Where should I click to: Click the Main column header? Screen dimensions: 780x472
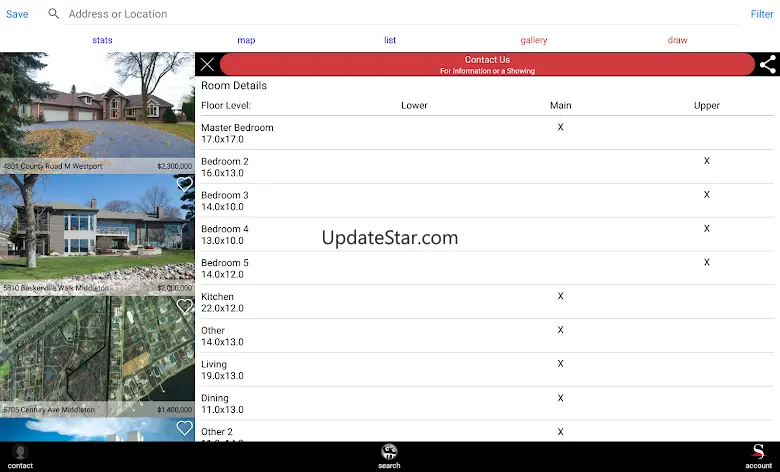pos(561,105)
